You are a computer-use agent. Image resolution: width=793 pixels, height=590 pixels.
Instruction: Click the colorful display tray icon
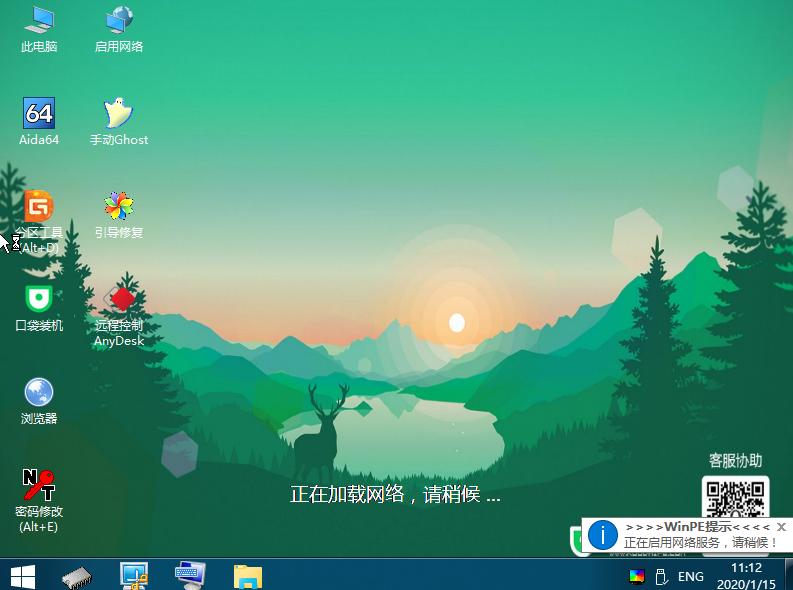tap(637, 577)
